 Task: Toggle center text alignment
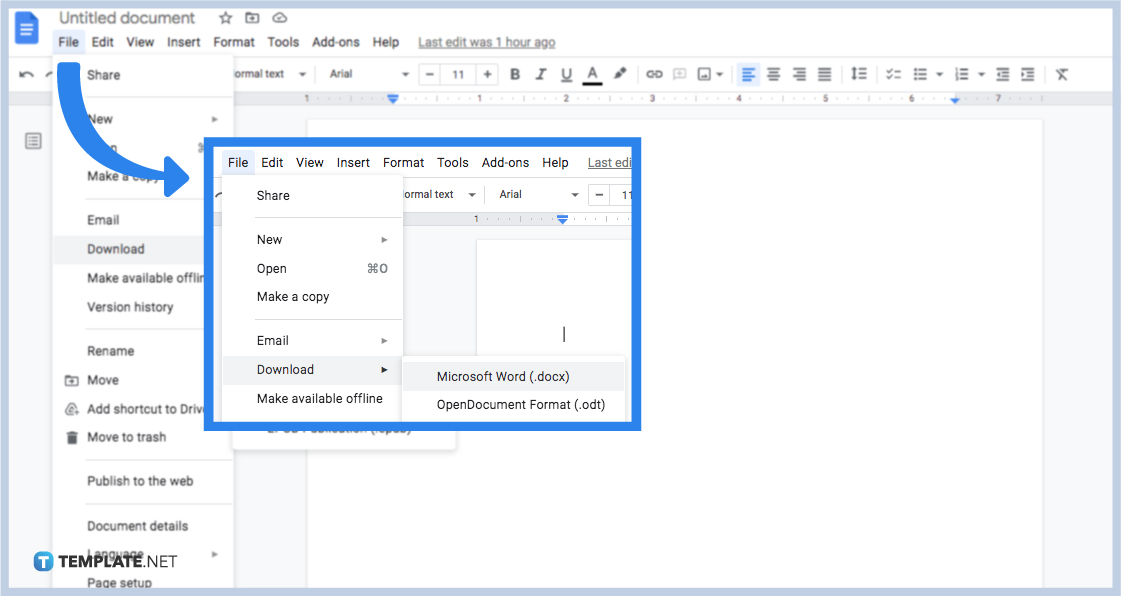point(773,74)
